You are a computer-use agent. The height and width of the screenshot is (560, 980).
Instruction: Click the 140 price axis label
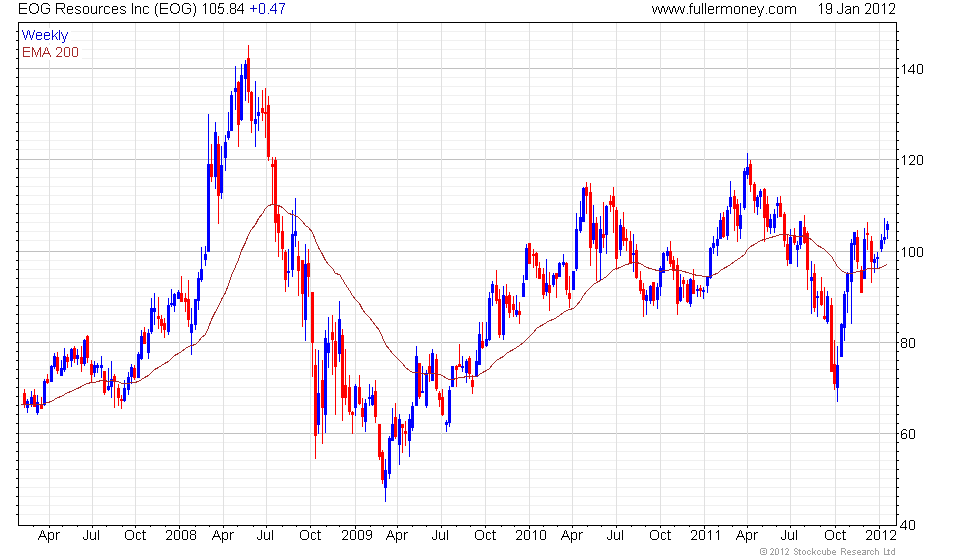click(912, 69)
